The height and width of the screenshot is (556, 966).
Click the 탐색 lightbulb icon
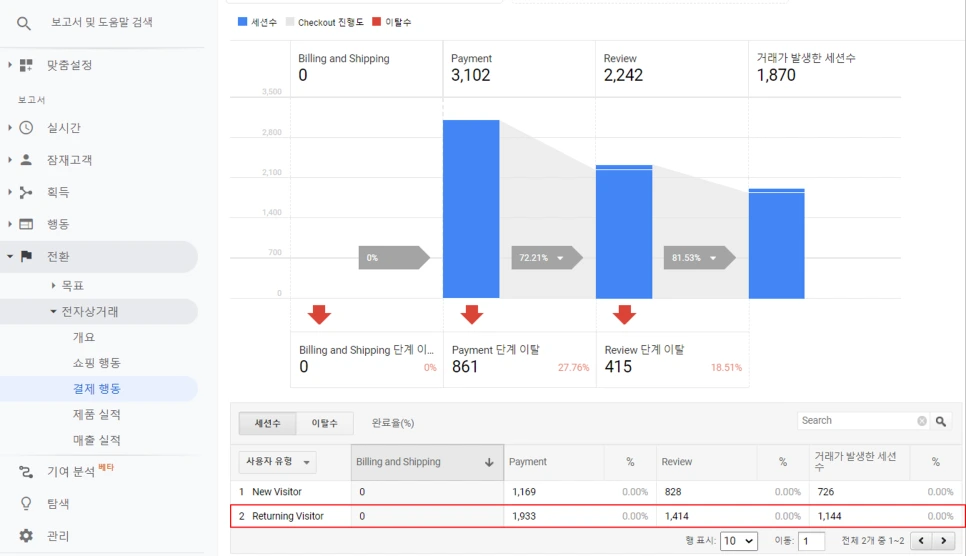(x=26, y=504)
